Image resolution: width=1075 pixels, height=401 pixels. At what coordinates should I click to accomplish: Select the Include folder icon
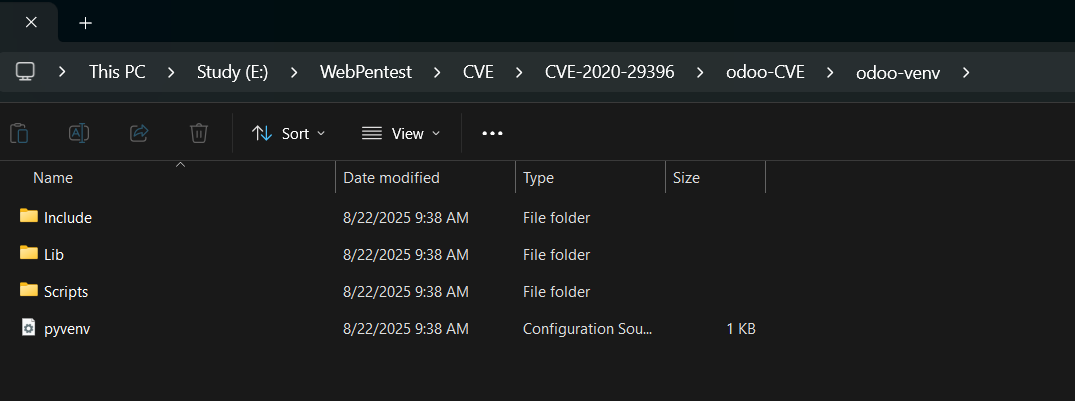coord(29,217)
